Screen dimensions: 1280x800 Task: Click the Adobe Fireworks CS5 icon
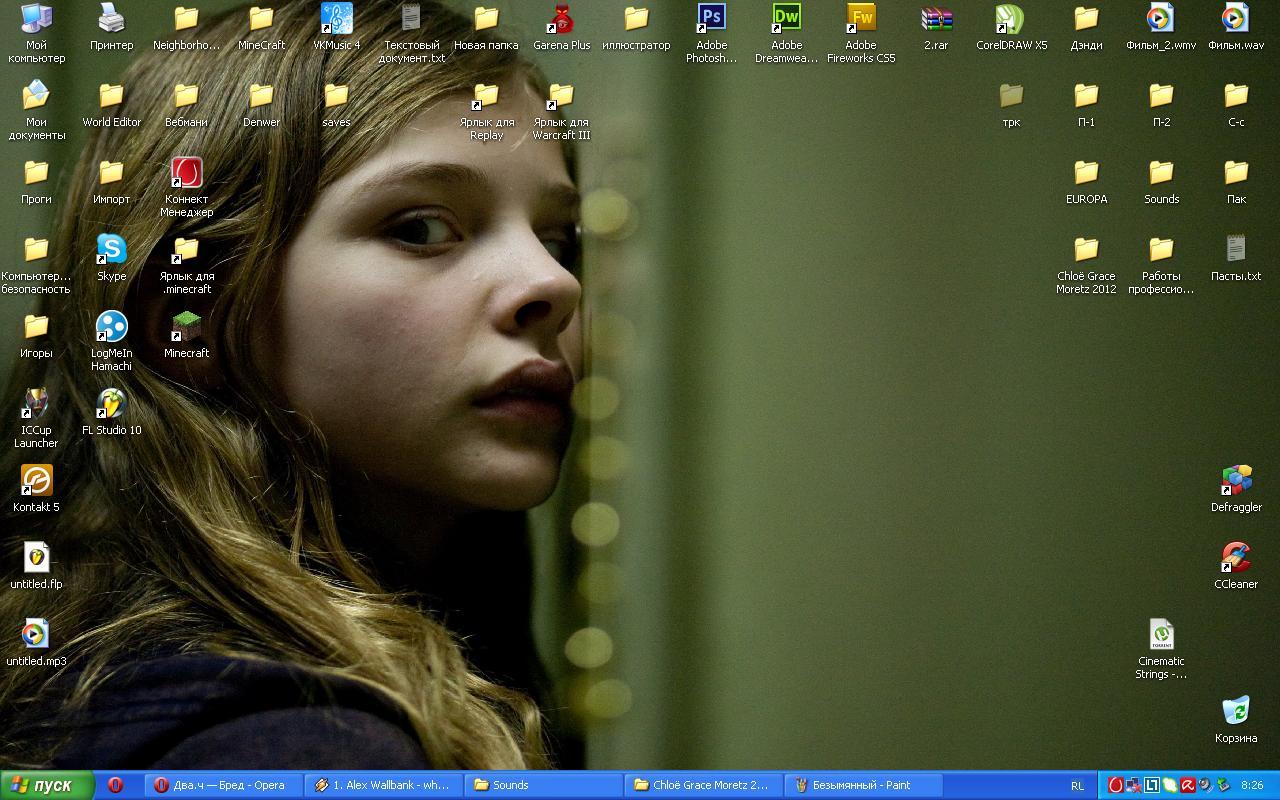861,19
